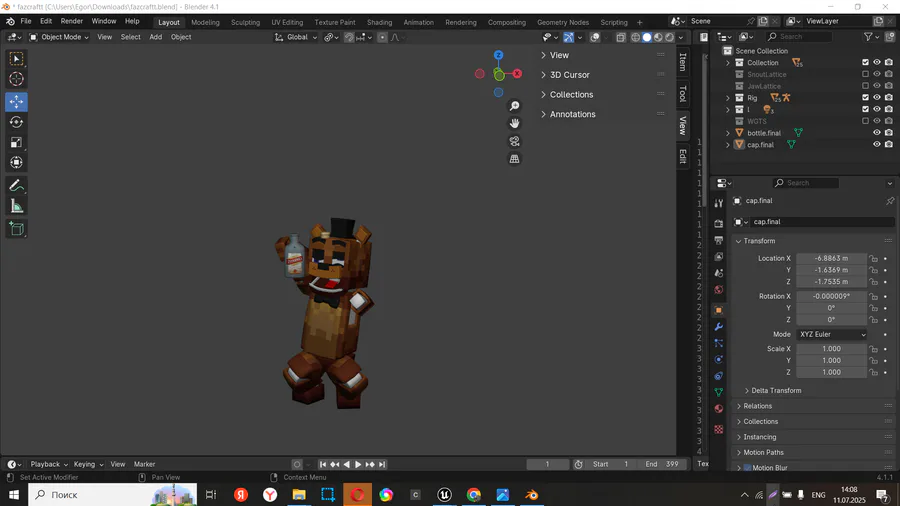Click the zoom magnifier viewport icon

point(514,106)
